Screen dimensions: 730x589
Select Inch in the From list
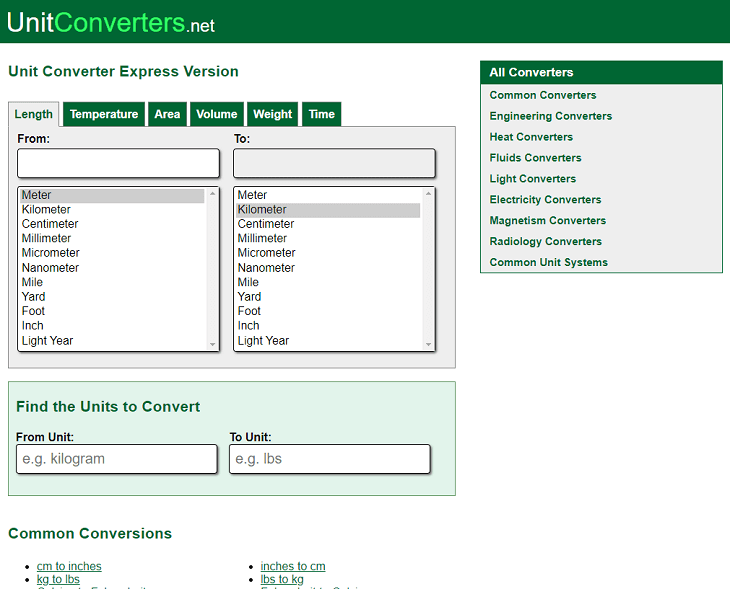pyautogui.click(x=112, y=325)
